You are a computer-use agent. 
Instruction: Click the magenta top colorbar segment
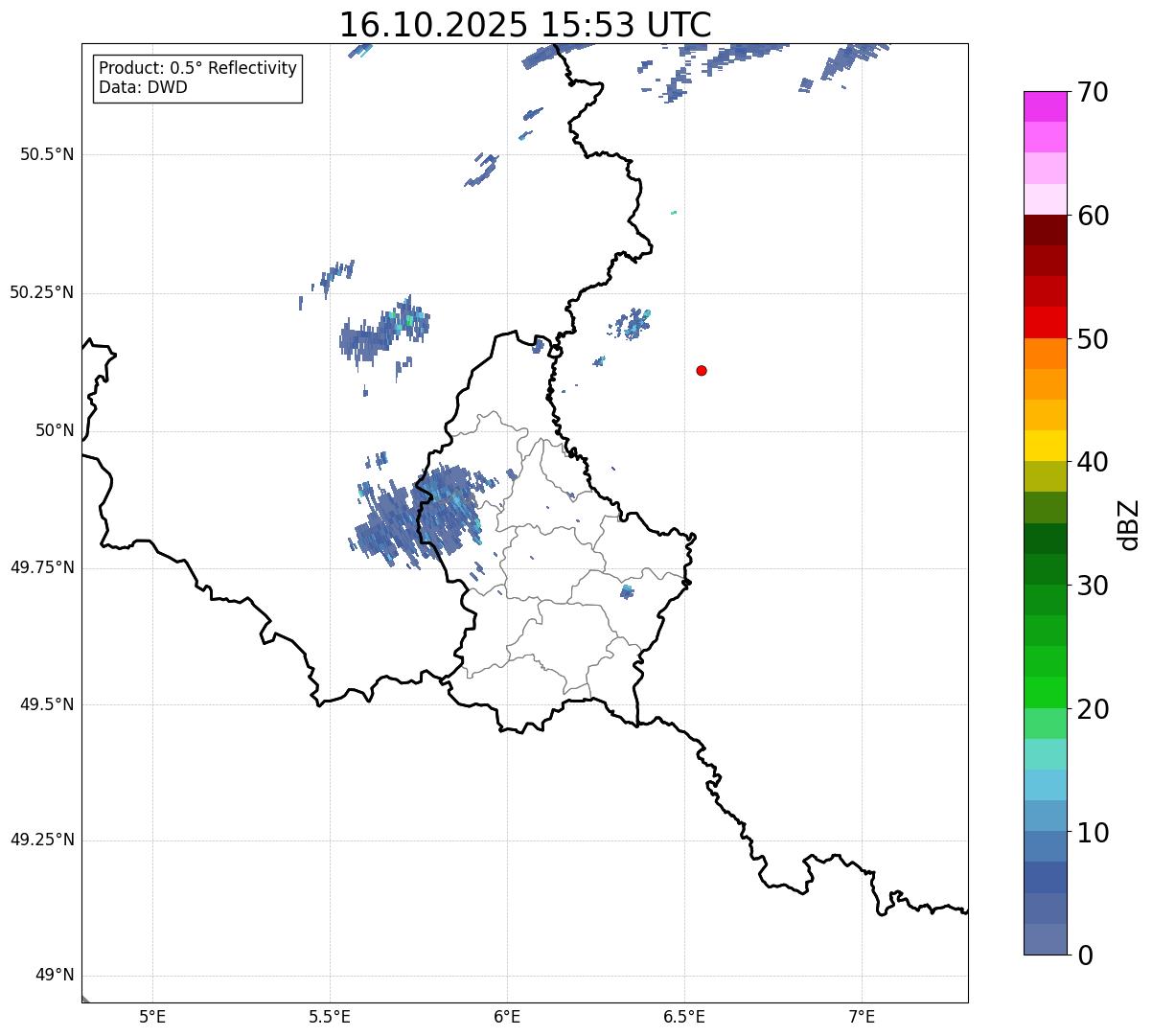[x=1045, y=106]
